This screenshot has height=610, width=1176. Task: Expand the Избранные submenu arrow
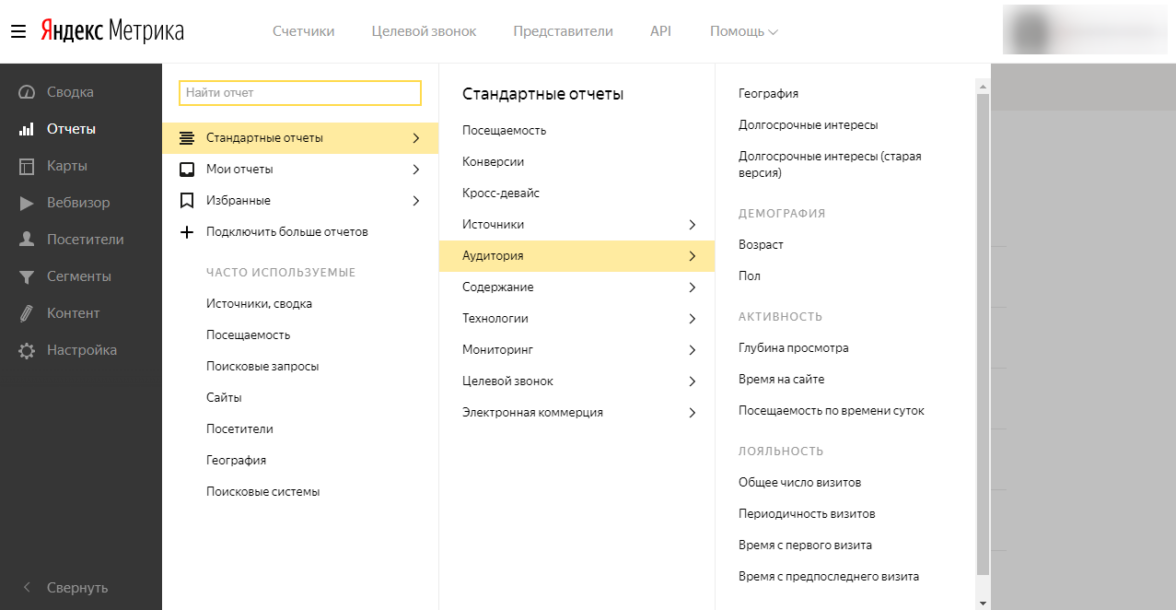pos(415,201)
